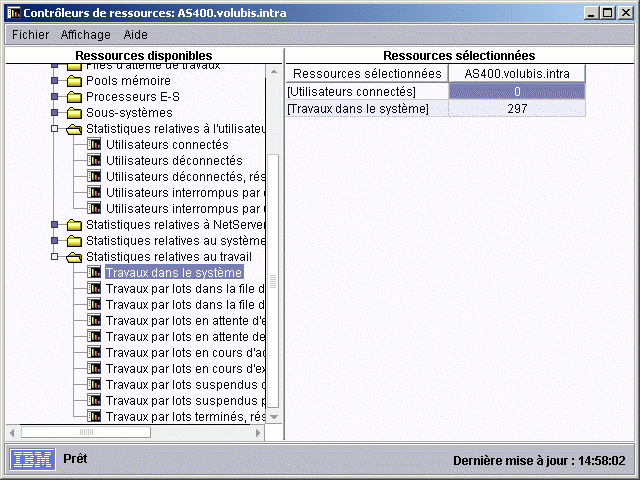This screenshot has height=480, width=640.
Task: Click the Dernière mise à jour time in status bar
Action: (539, 460)
